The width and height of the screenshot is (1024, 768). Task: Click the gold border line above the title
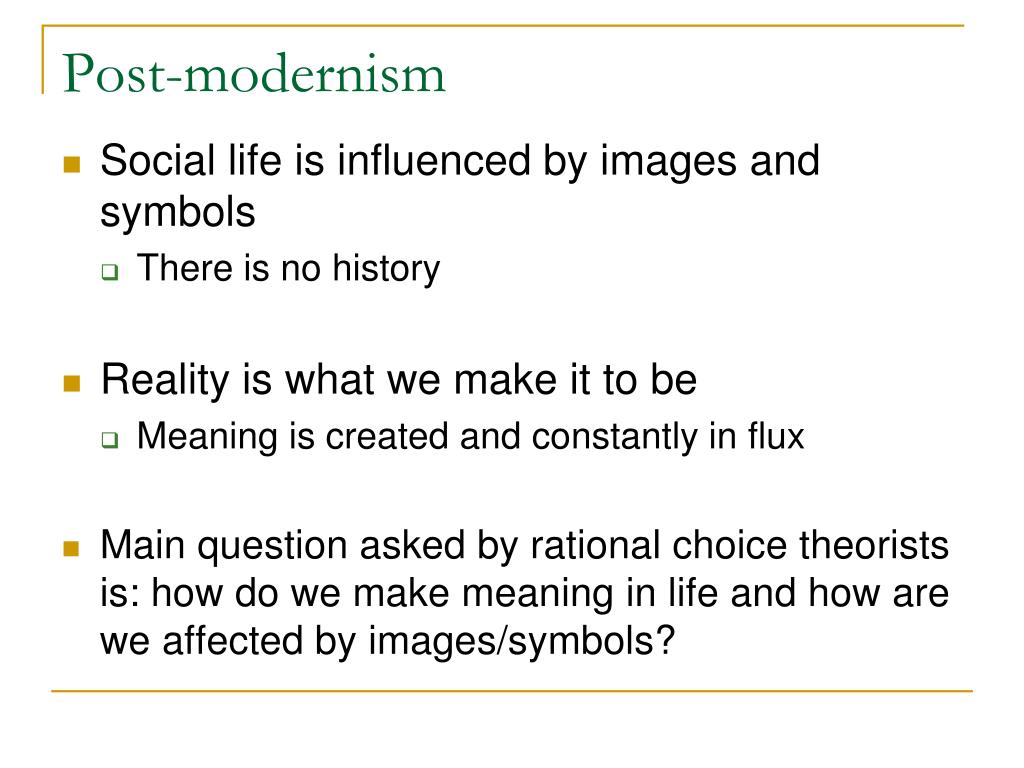point(503,25)
